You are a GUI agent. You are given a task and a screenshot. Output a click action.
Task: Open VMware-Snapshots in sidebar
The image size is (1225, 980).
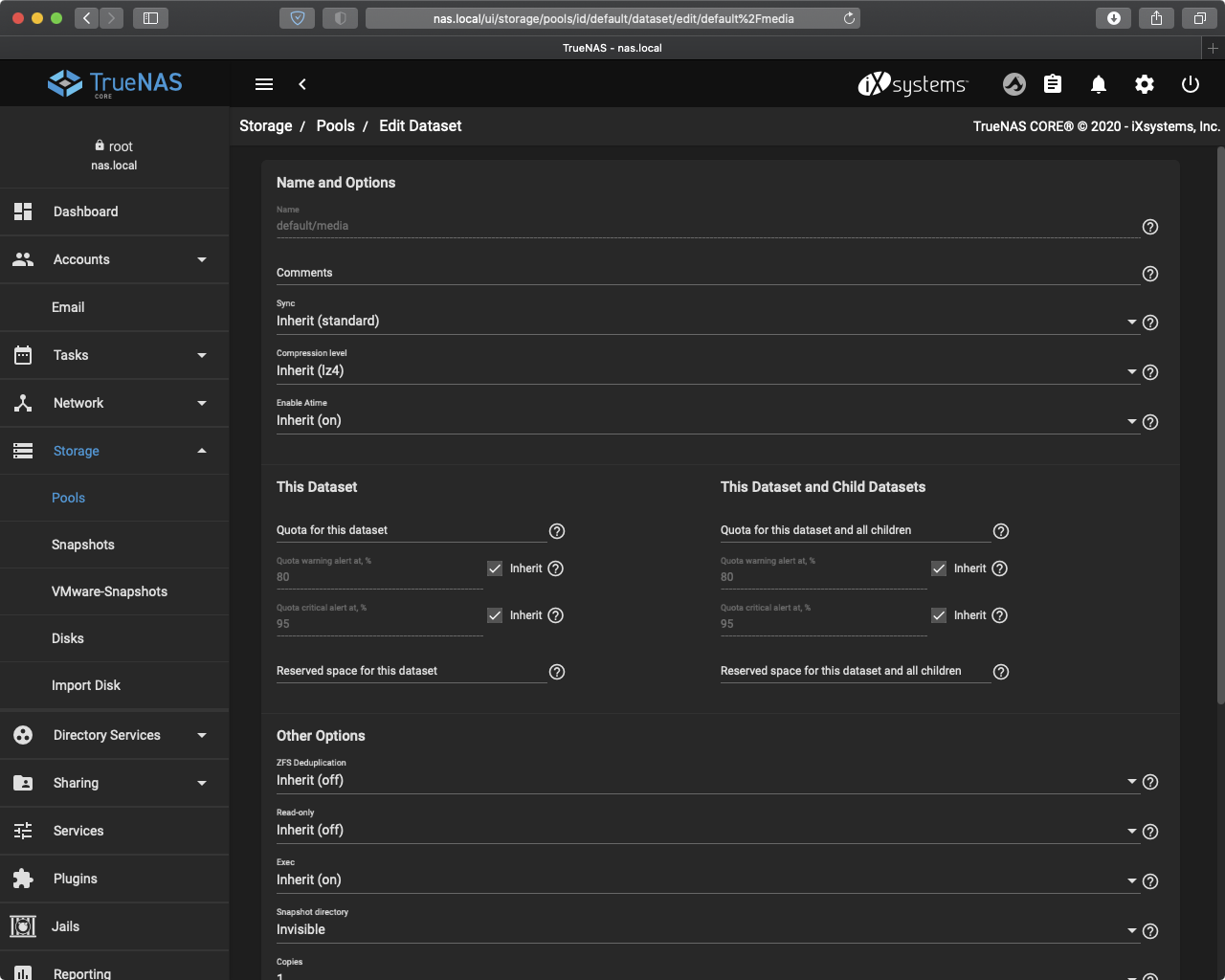(x=115, y=591)
